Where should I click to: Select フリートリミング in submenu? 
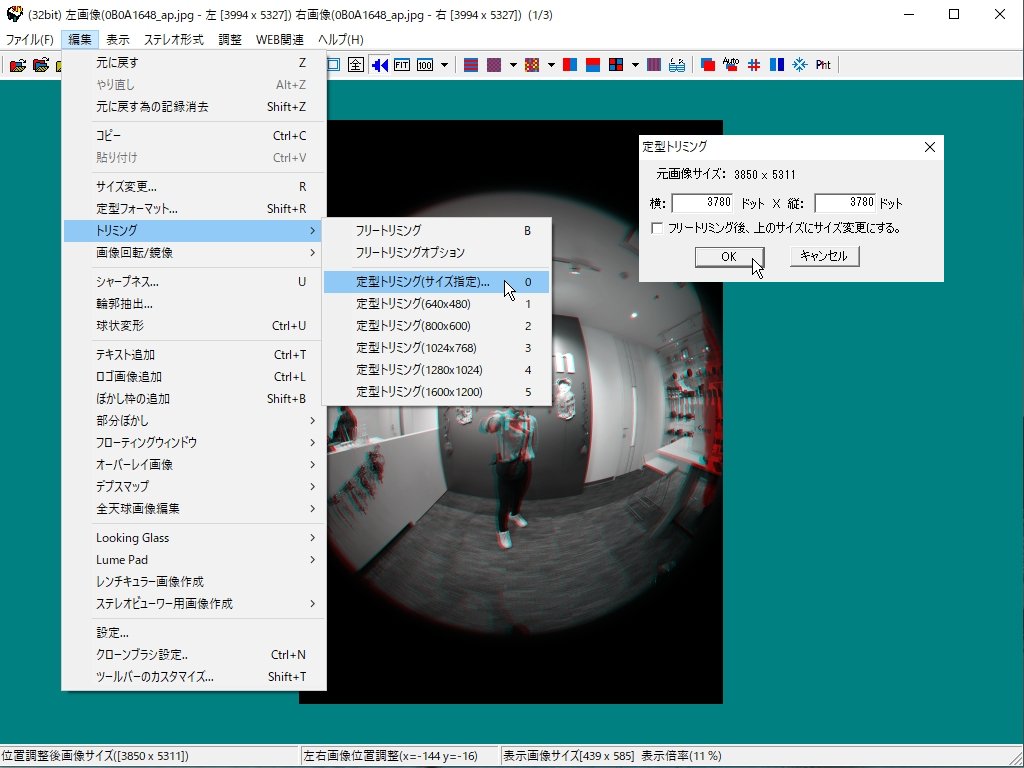(436, 231)
